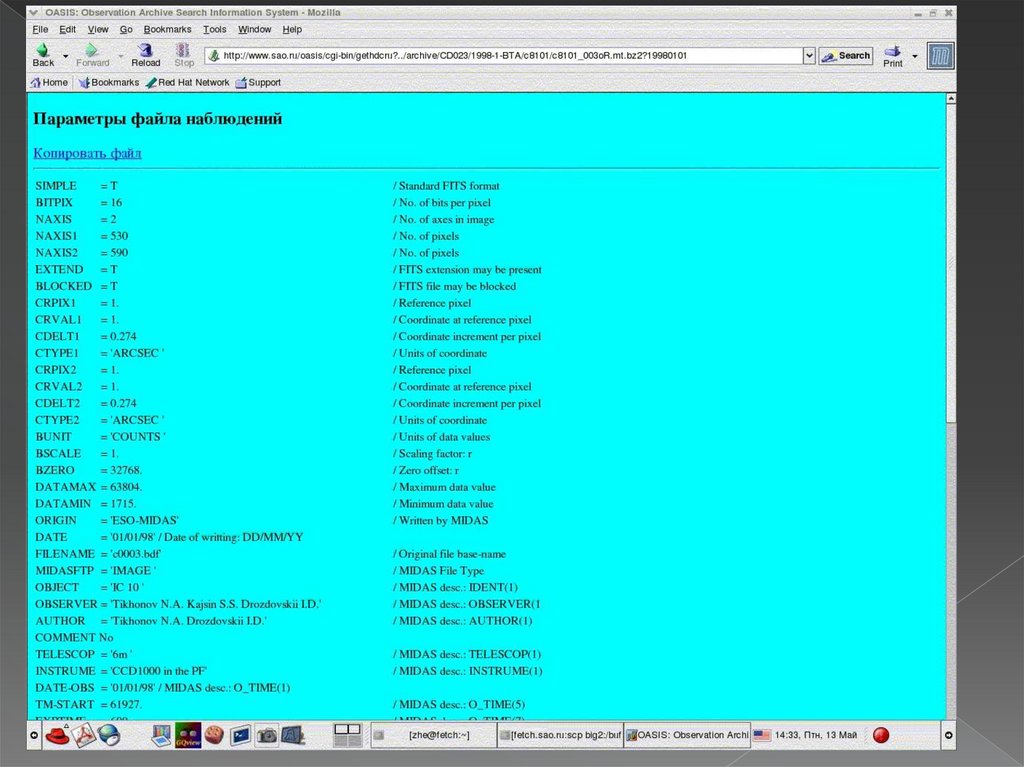Switch to the [zhe@fetch:~] terminal task
This screenshot has width=1024, height=767.
point(433,735)
